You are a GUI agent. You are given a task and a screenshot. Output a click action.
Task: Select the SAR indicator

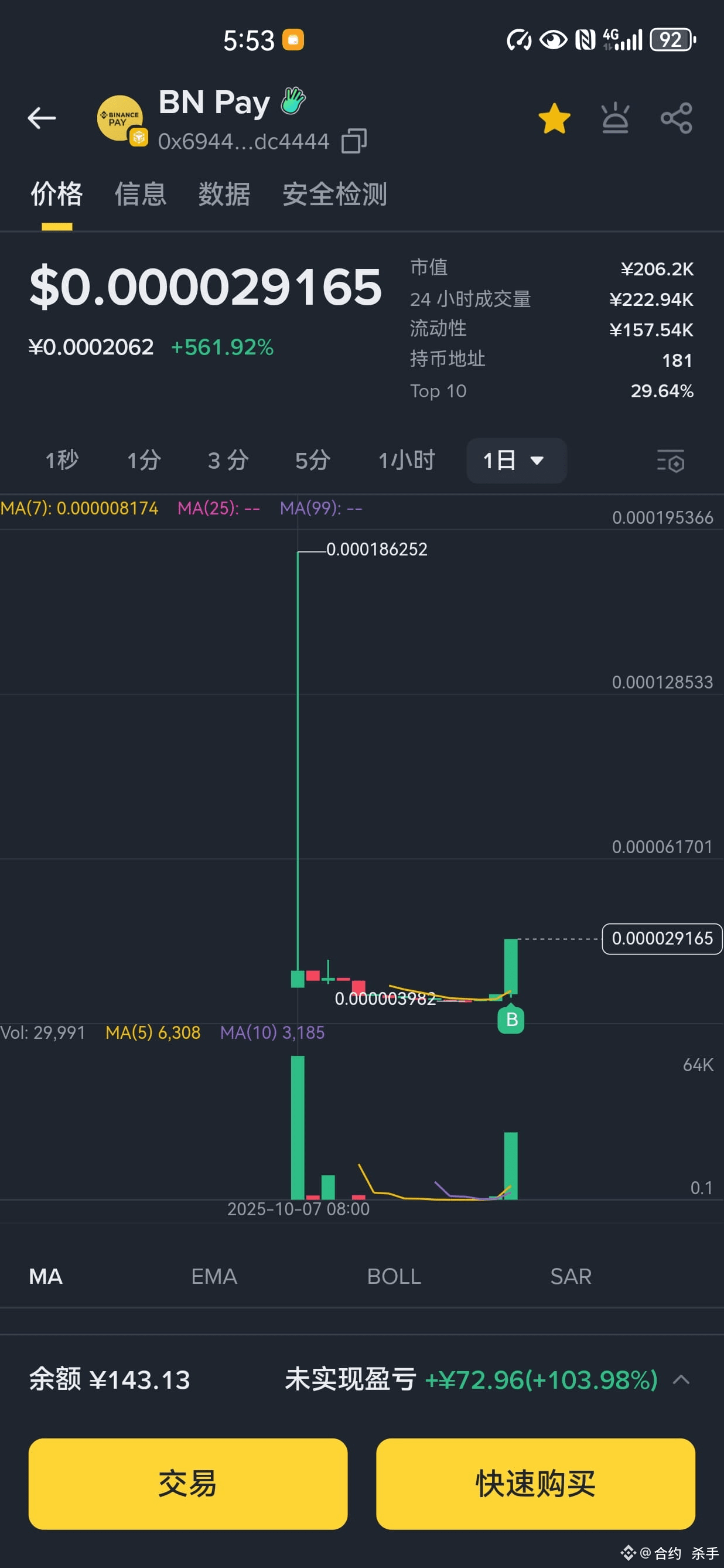point(571,1276)
